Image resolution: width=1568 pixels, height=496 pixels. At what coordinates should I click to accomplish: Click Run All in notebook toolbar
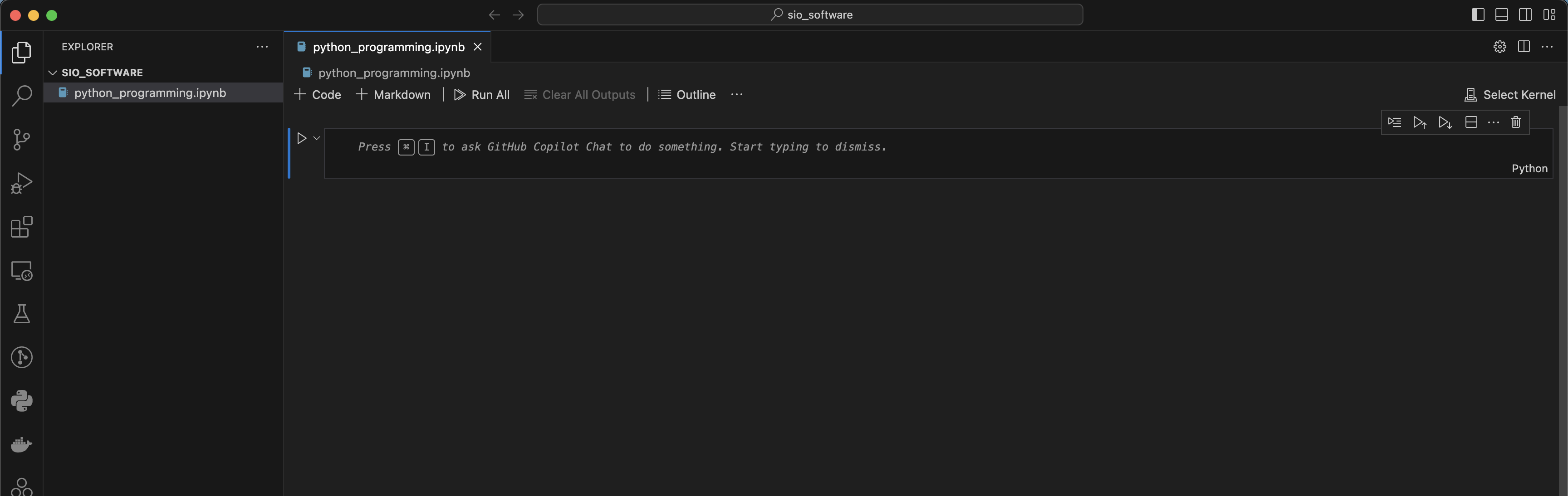[x=481, y=94]
